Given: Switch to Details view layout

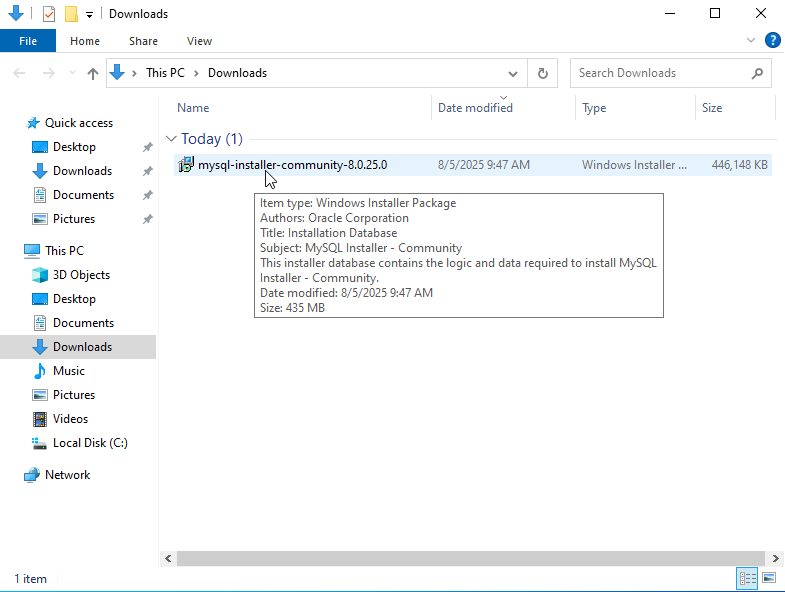Looking at the screenshot, I should 747,579.
